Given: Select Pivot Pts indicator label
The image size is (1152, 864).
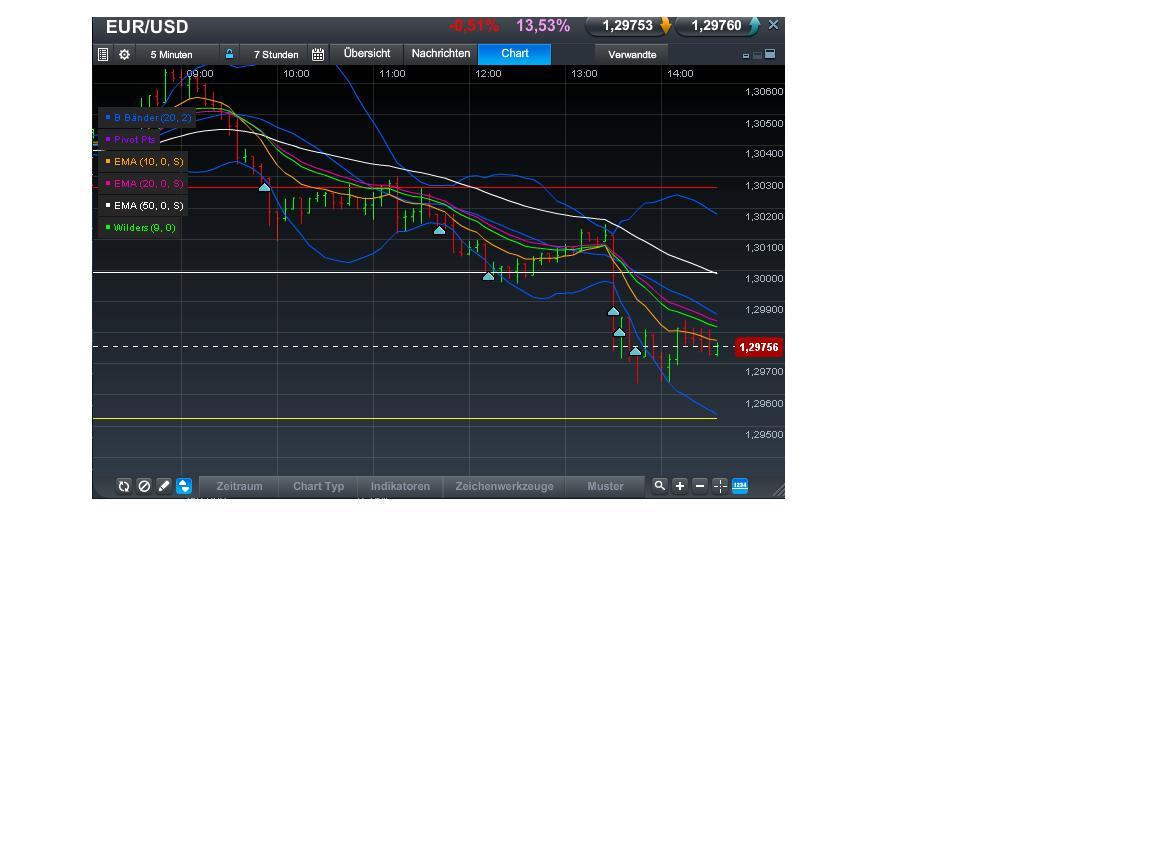Looking at the screenshot, I should (x=129, y=140).
